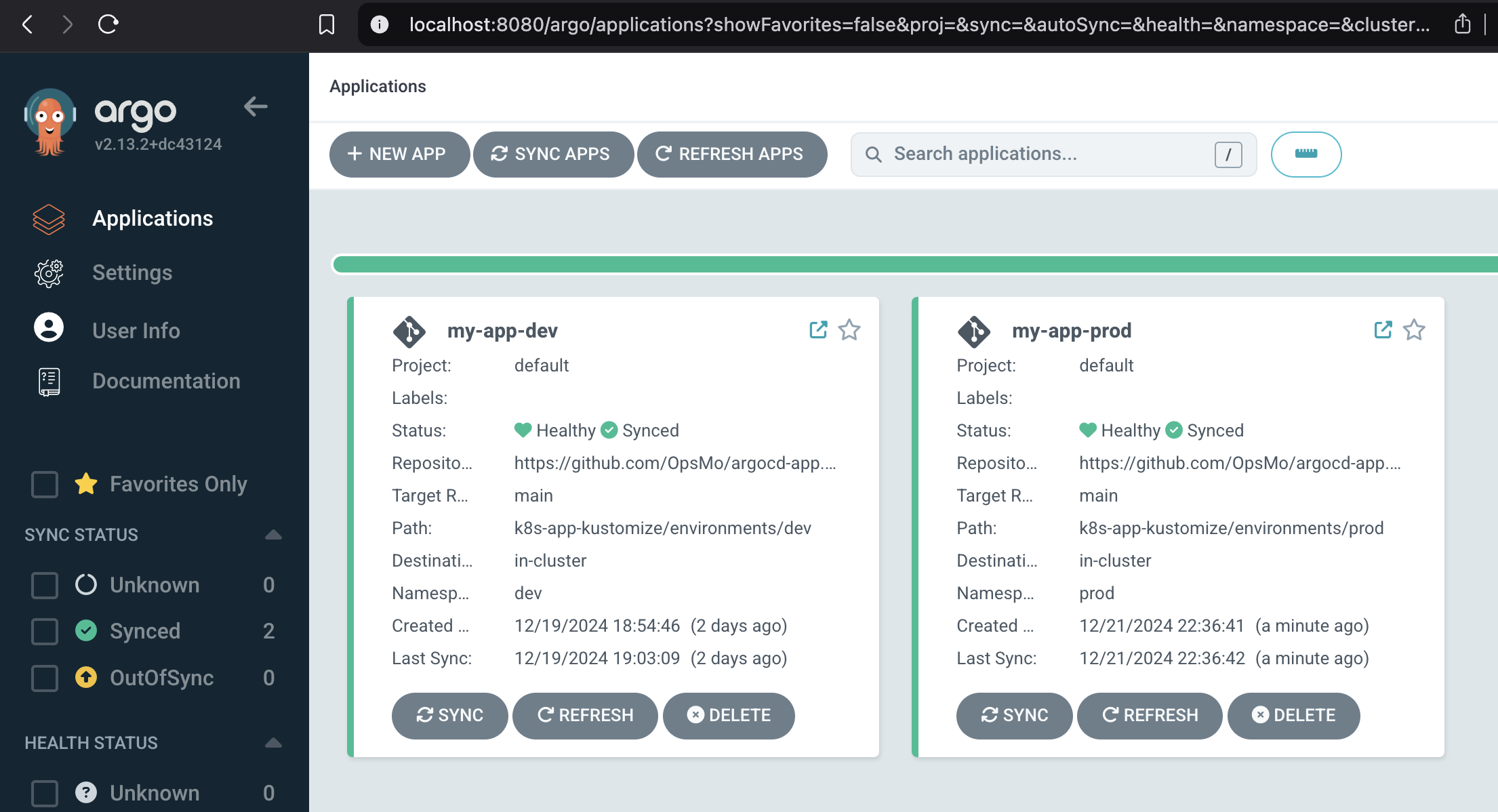Go to Documentation in the sidebar
The width and height of the screenshot is (1498, 812).
tap(166, 381)
